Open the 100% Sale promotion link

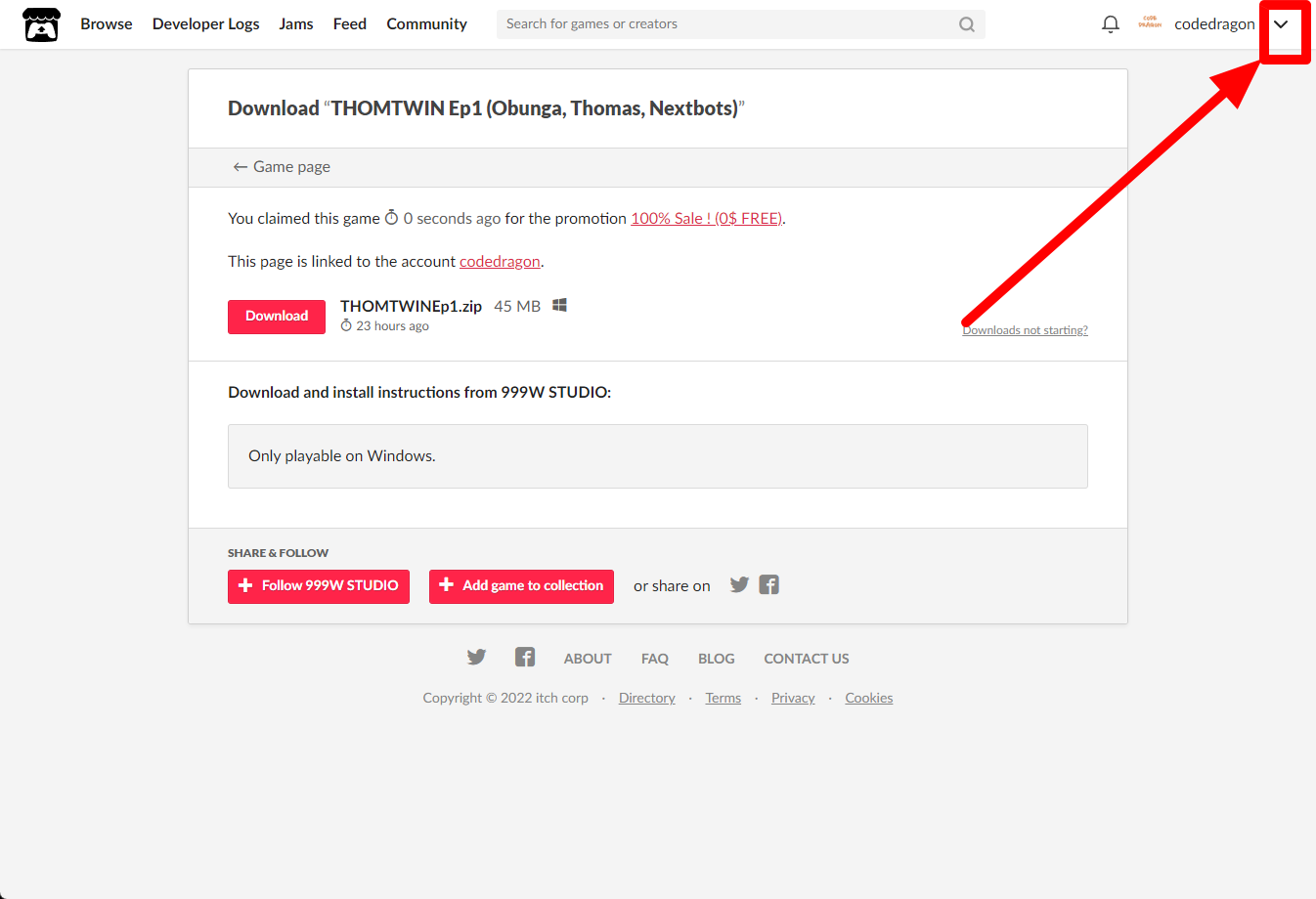pyautogui.click(x=706, y=219)
